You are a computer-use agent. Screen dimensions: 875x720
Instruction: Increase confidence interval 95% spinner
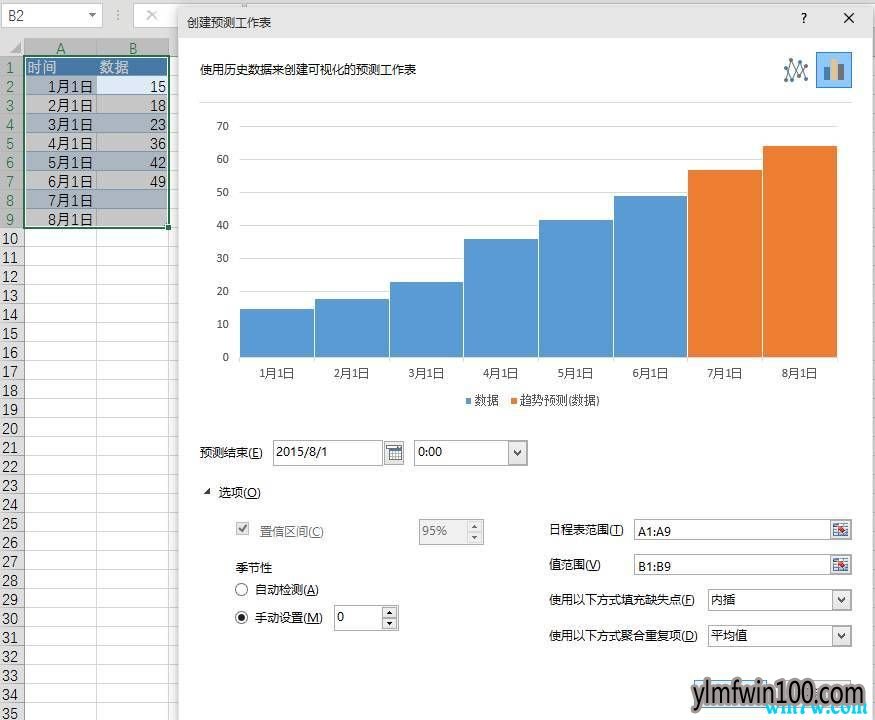pyautogui.click(x=474, y=526)
